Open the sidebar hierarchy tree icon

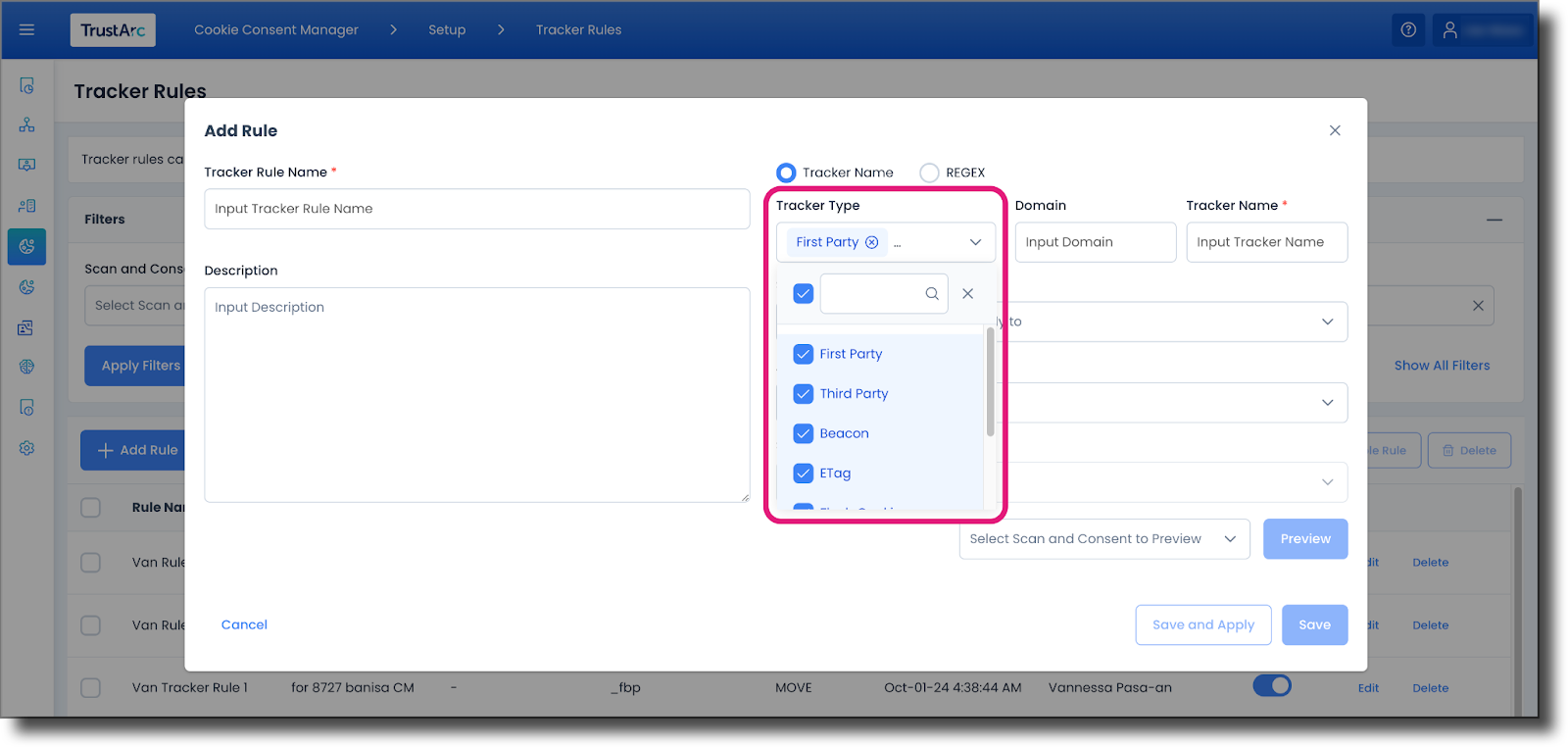(26, 124)
